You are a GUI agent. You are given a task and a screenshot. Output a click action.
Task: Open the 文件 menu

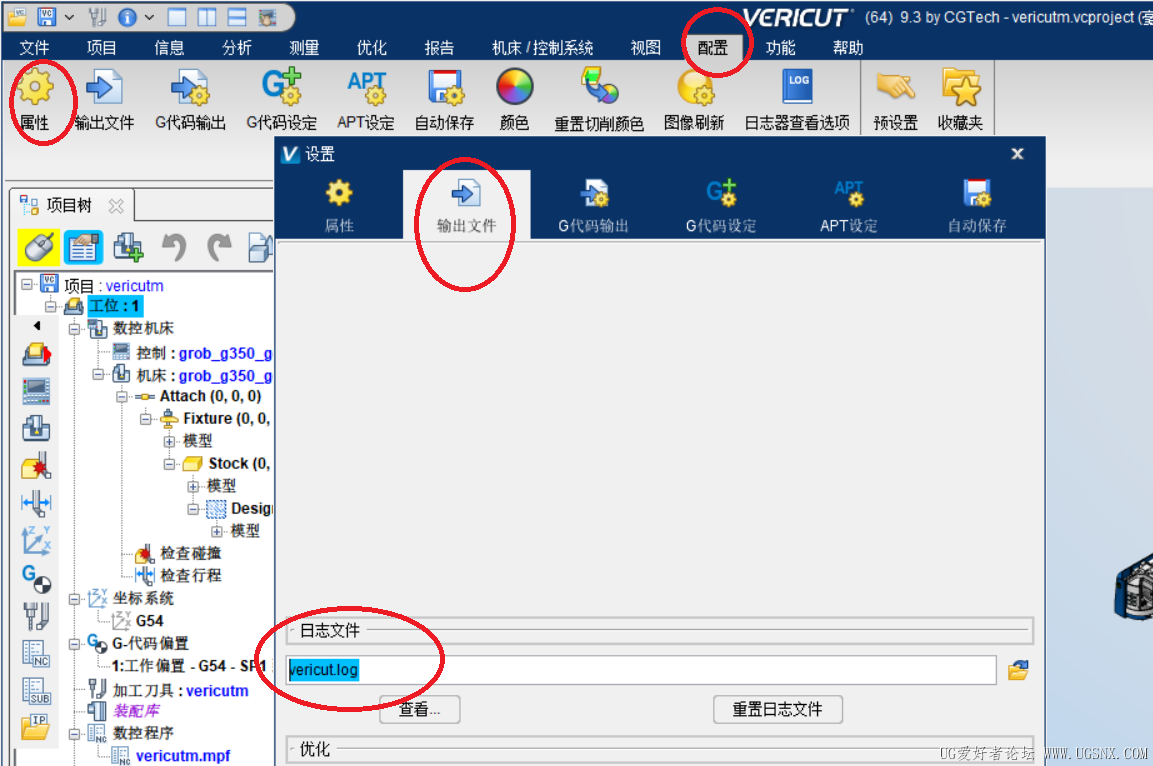(x=35, y=48)
